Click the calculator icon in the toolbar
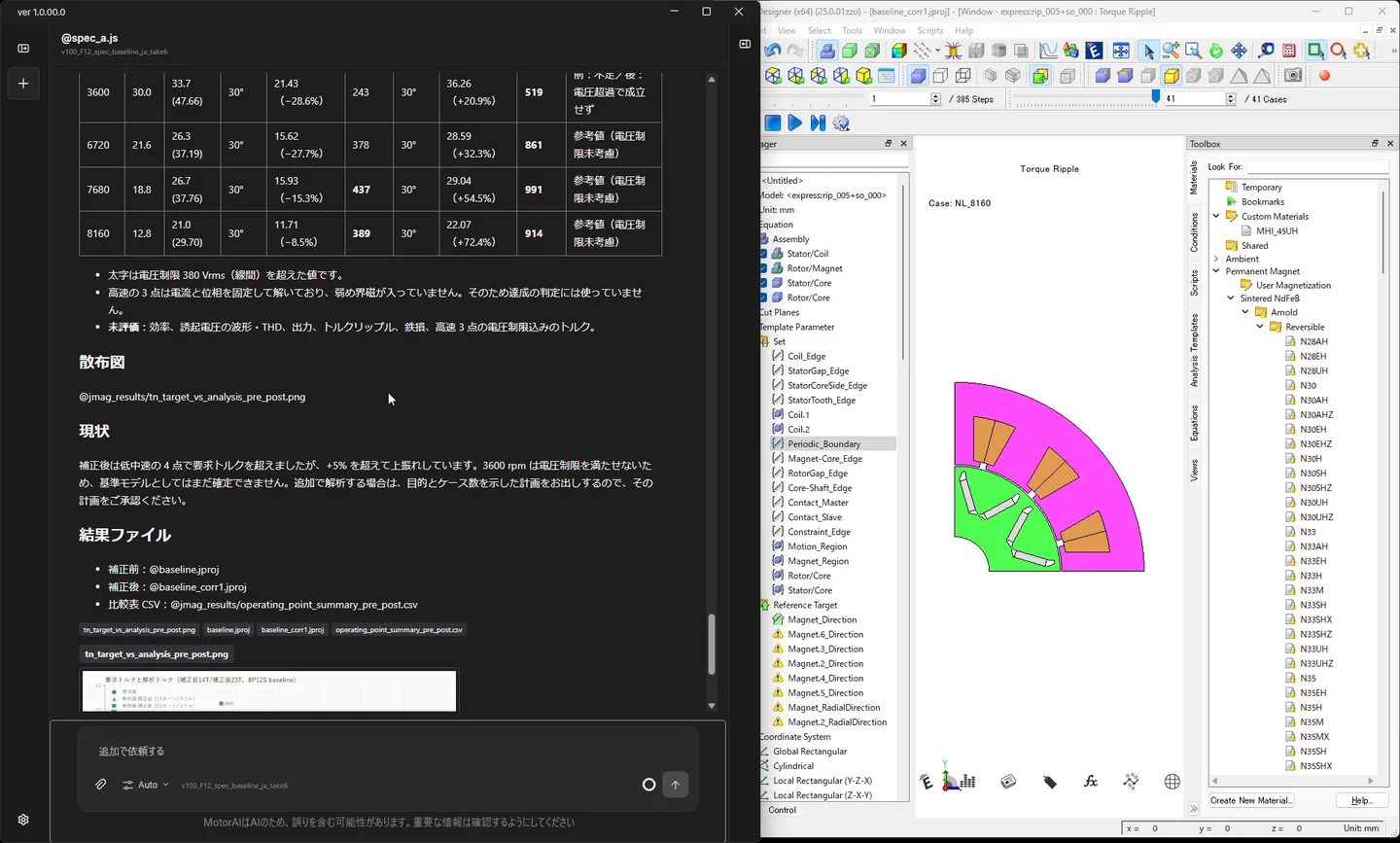The height and width of the screenshot is (843, 1400). tap(1289, 51)
